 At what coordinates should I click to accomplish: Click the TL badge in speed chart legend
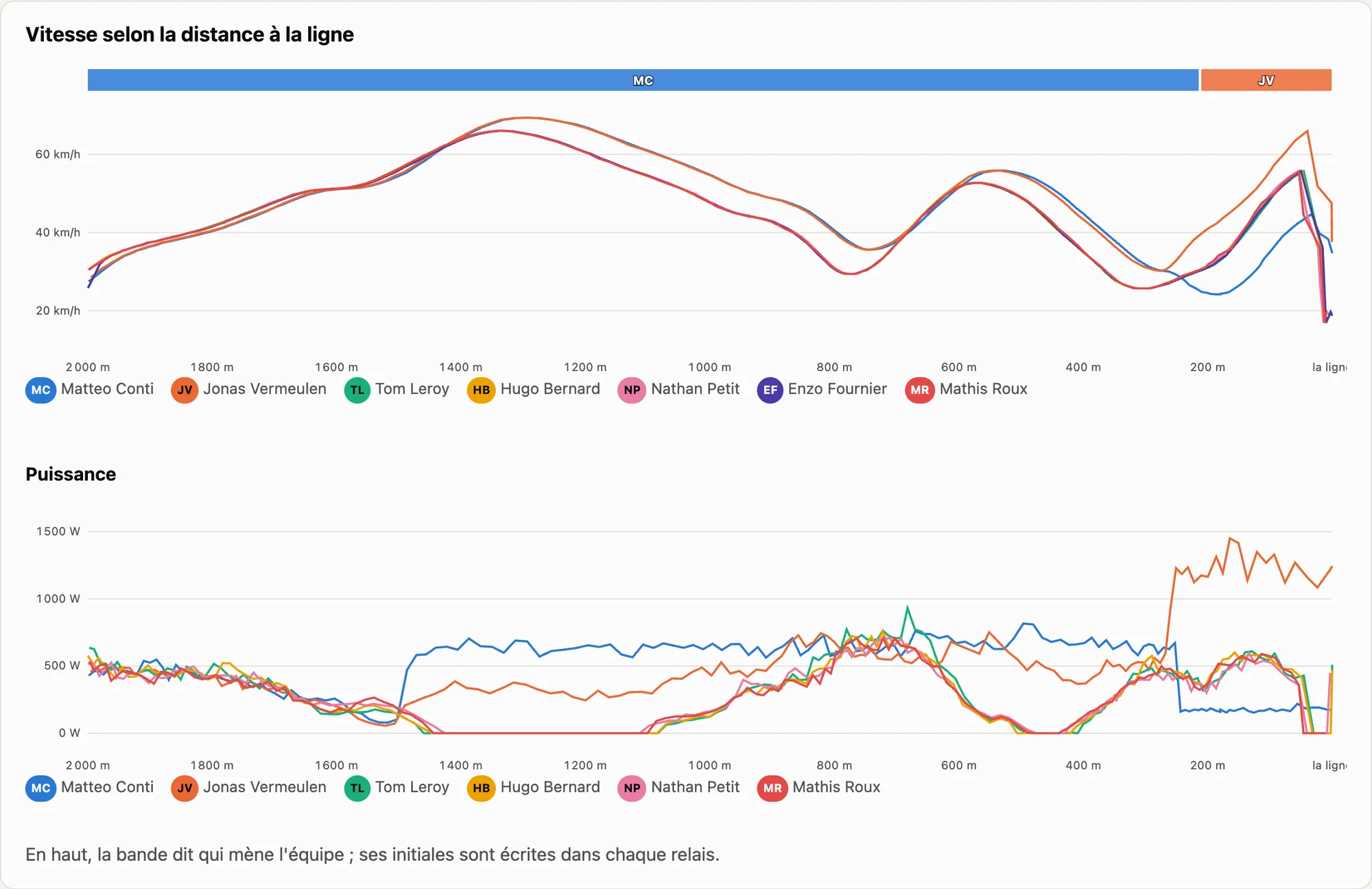[x=357, y=390]
